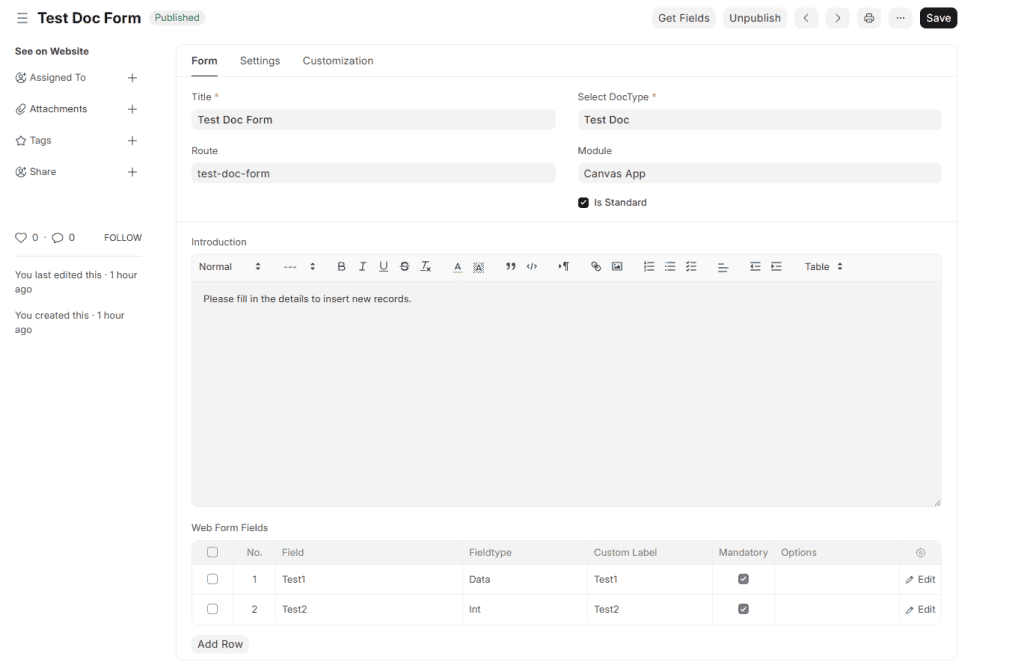The width and height of the screenshot is (1024, 668).
Task: Toggle the Mandatory checkbox for Test2
Action: tap(743, 609)
